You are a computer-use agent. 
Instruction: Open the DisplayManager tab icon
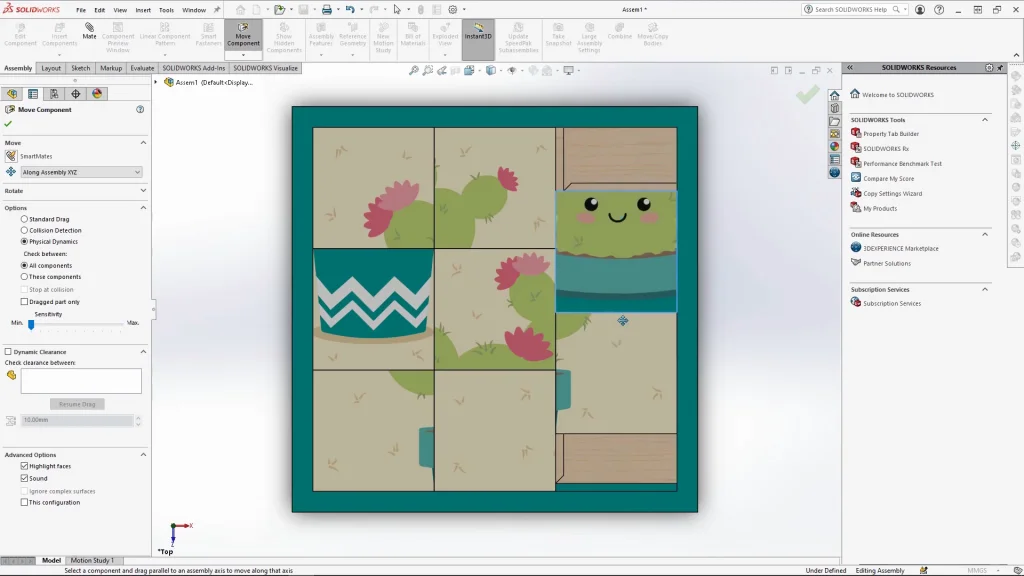97,94
